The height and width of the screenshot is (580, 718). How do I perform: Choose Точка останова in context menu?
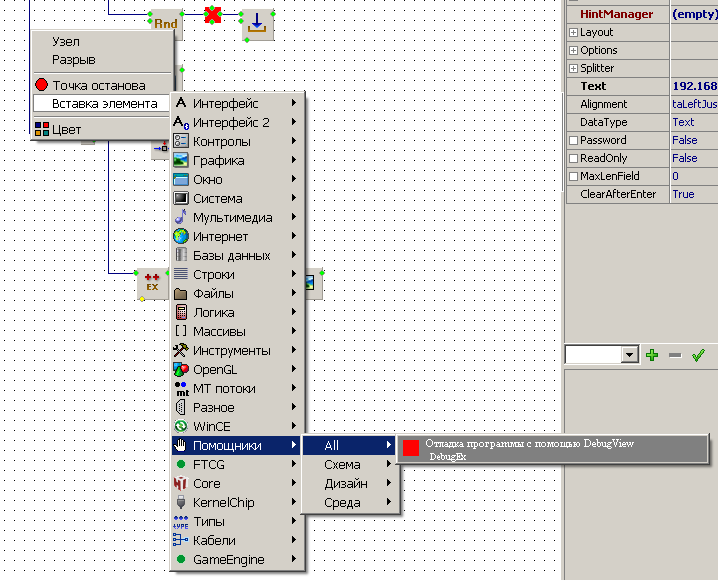point(98,86)
